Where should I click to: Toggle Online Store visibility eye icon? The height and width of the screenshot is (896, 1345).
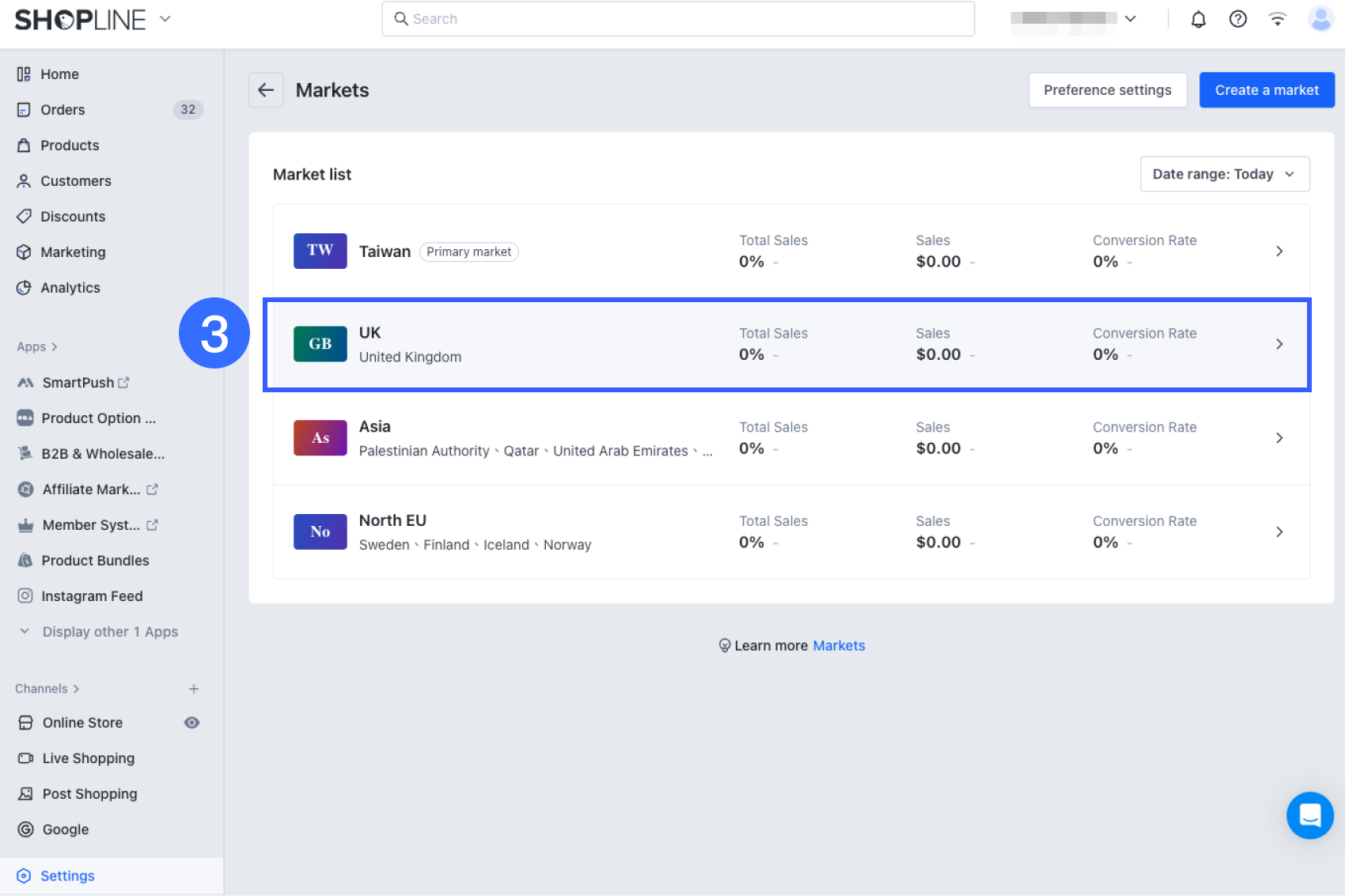pyautogui.click(x=191, y=723)
